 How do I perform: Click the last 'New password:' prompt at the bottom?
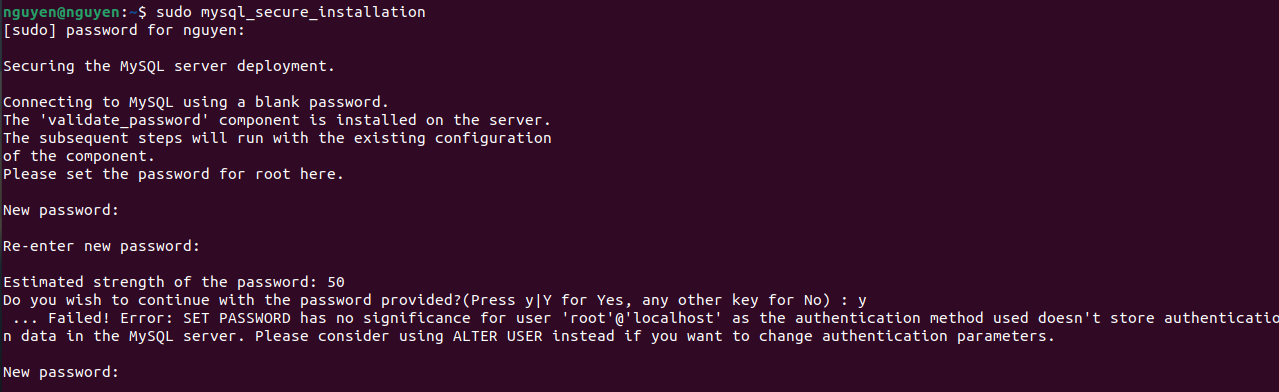click(x=62, y=372)
